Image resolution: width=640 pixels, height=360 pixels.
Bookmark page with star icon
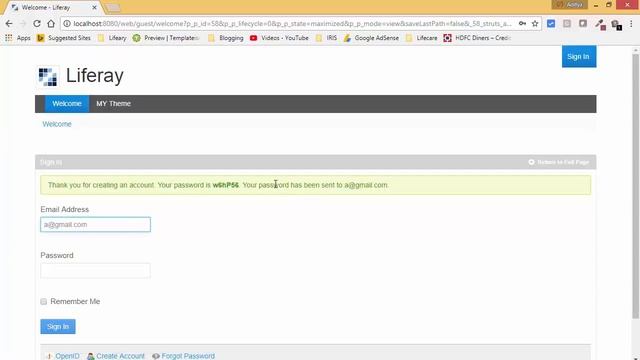[535, 24]
